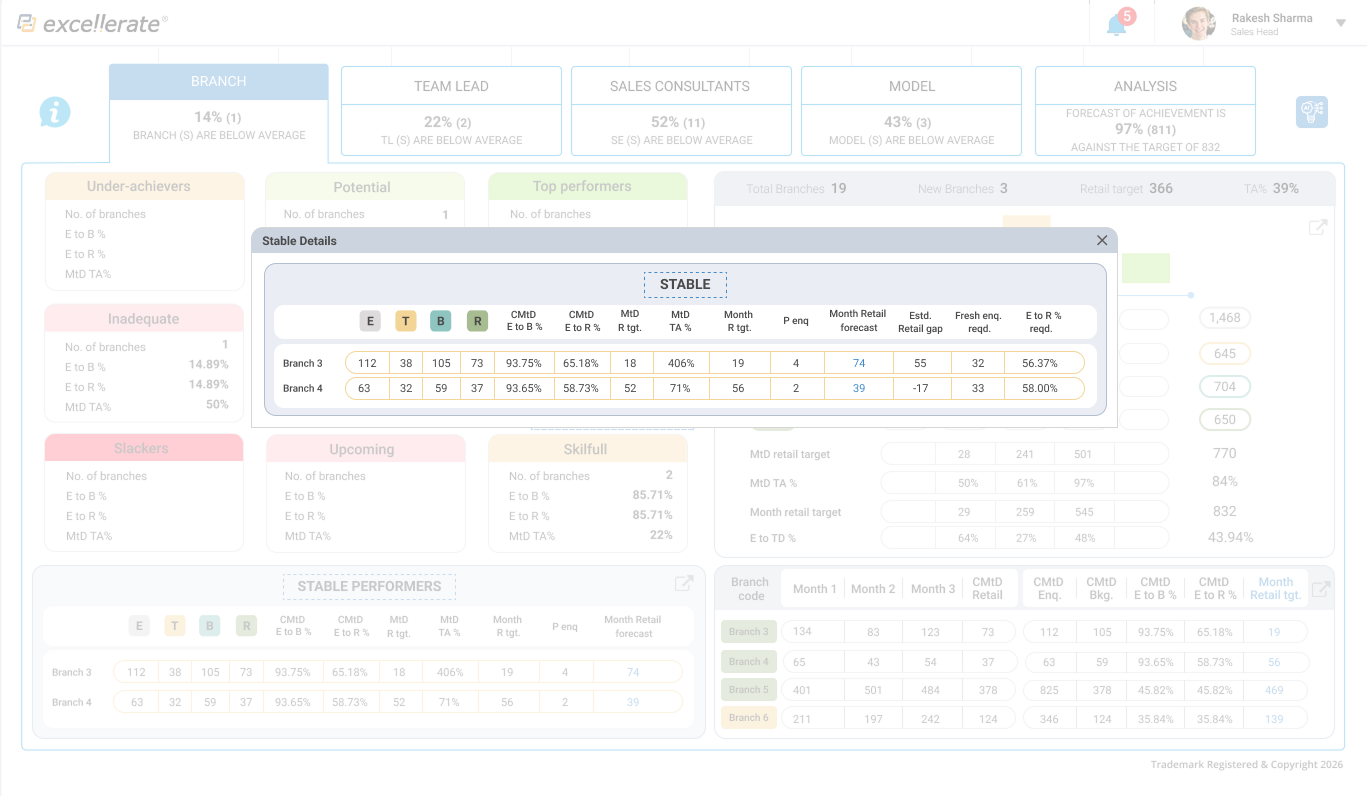Switch to the Sales Consultants tab

681,111
